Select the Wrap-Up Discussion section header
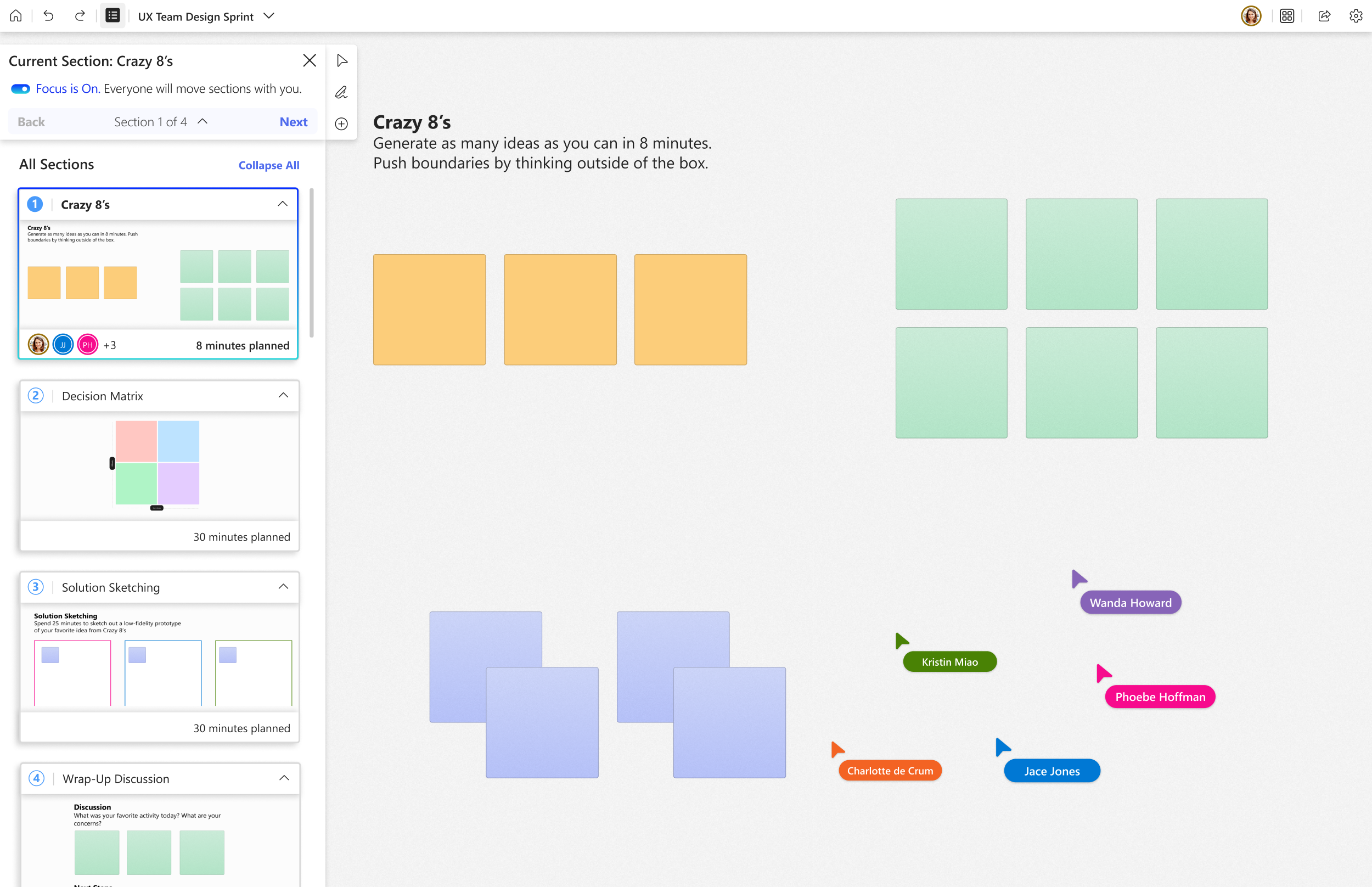This screenshot has width=1372, height=887. coord(116,779)
